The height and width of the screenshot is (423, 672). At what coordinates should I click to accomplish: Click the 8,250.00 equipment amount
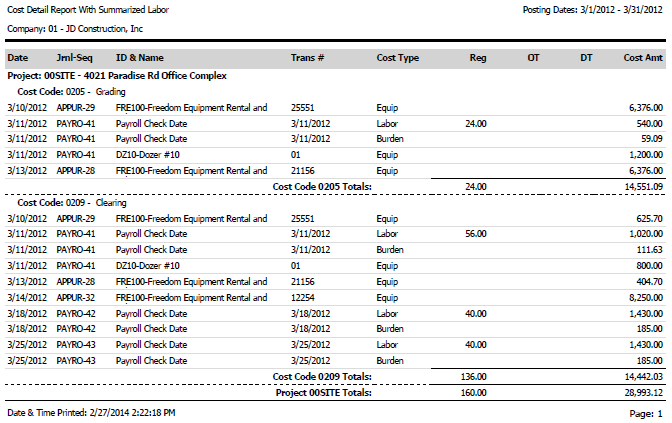(x=646, y=297)
